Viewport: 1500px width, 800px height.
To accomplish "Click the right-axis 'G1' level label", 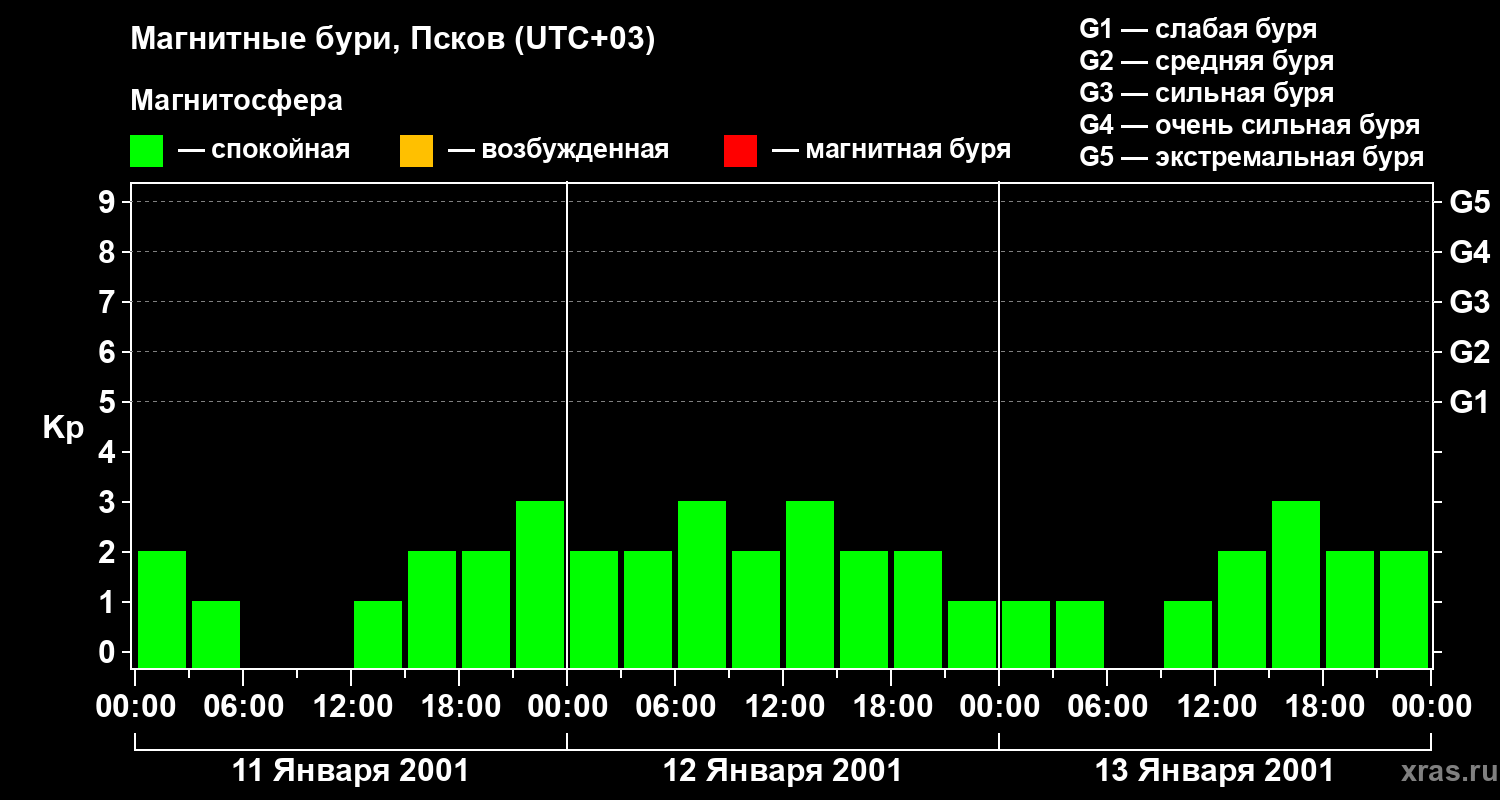I will (x=1470, y=403).
